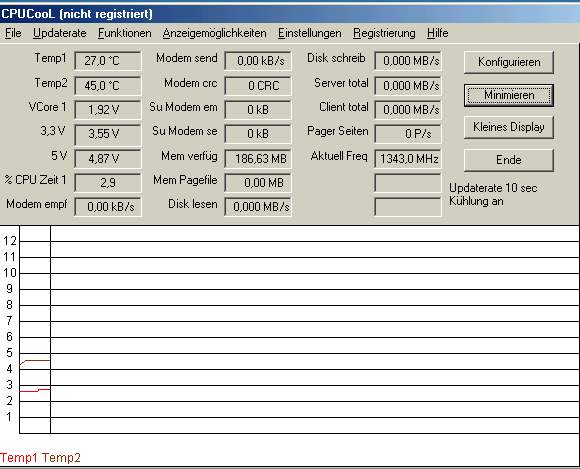Click the Pager Seiten value 0 P/s
The image size is (580, 469).
[408, 134]
